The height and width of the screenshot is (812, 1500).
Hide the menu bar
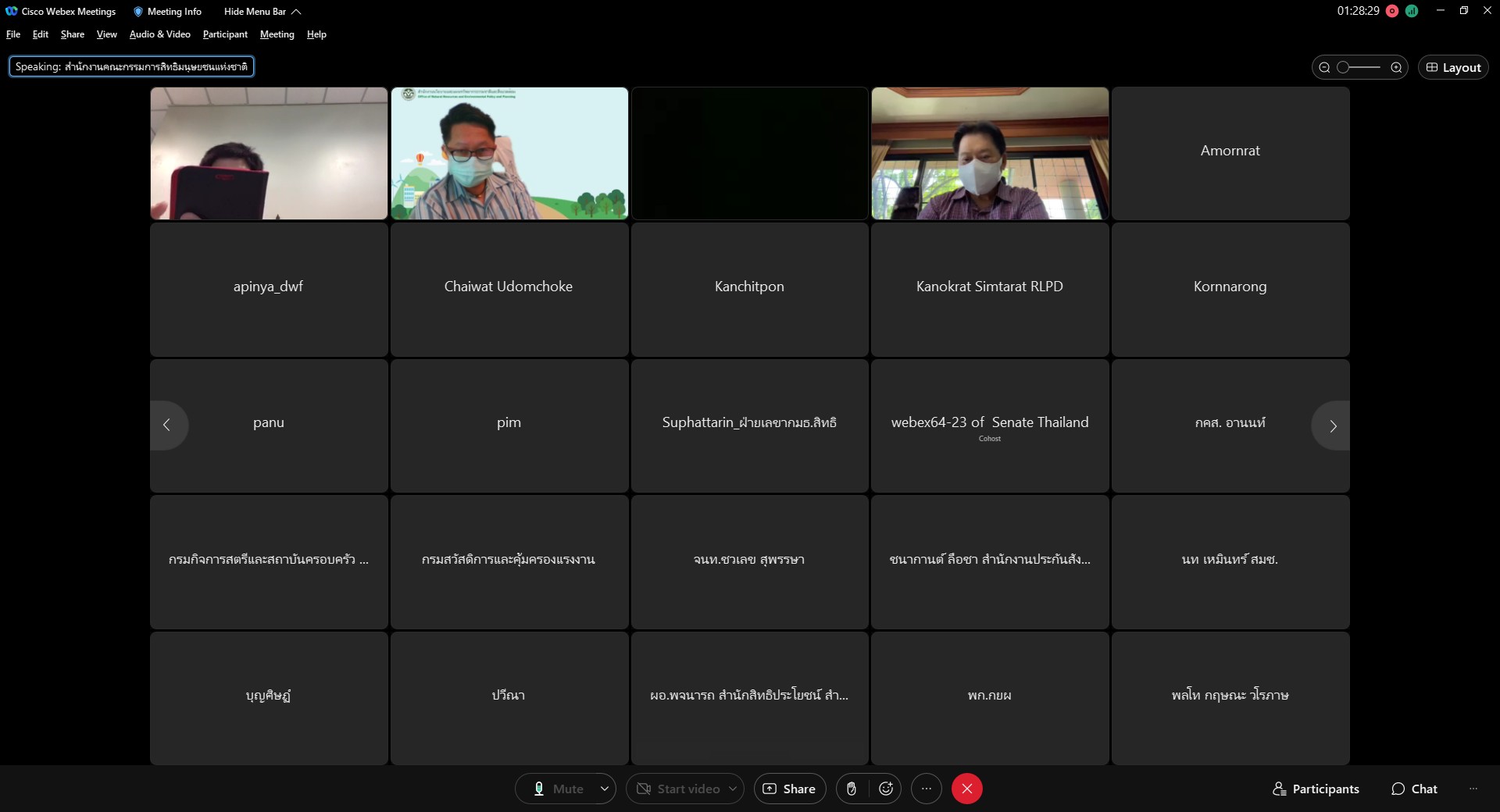click(262, 11)
